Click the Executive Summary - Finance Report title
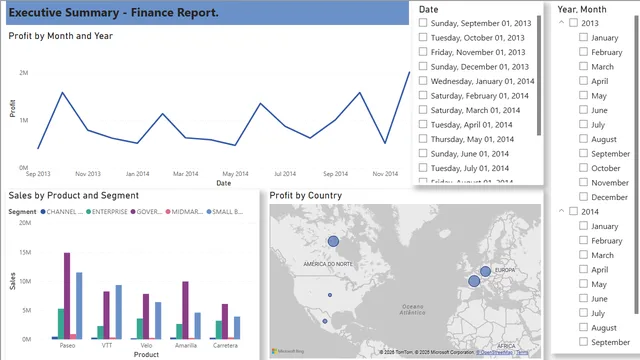This screenshot has height=360, width=640. (x=113, y=13)
